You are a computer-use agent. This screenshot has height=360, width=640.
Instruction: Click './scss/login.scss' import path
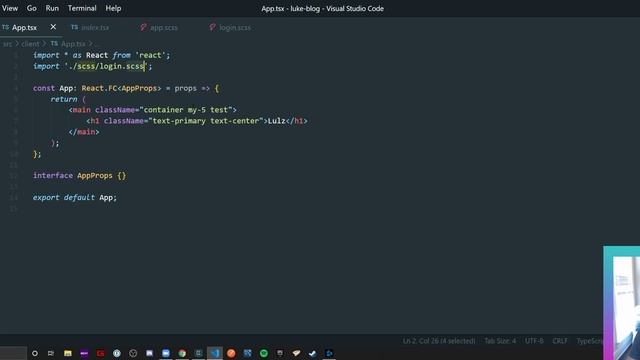pos(106,66)
